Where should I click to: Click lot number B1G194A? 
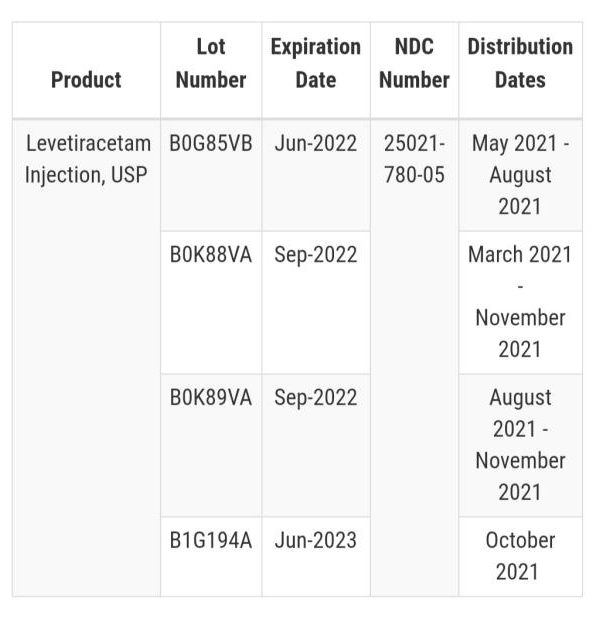[x=211, y=540]
